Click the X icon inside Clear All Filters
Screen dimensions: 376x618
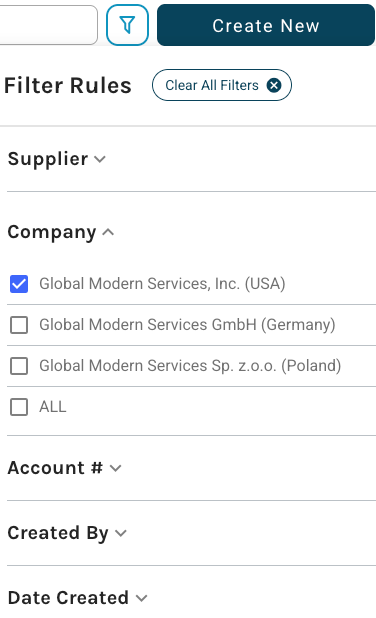coord(274,85)
